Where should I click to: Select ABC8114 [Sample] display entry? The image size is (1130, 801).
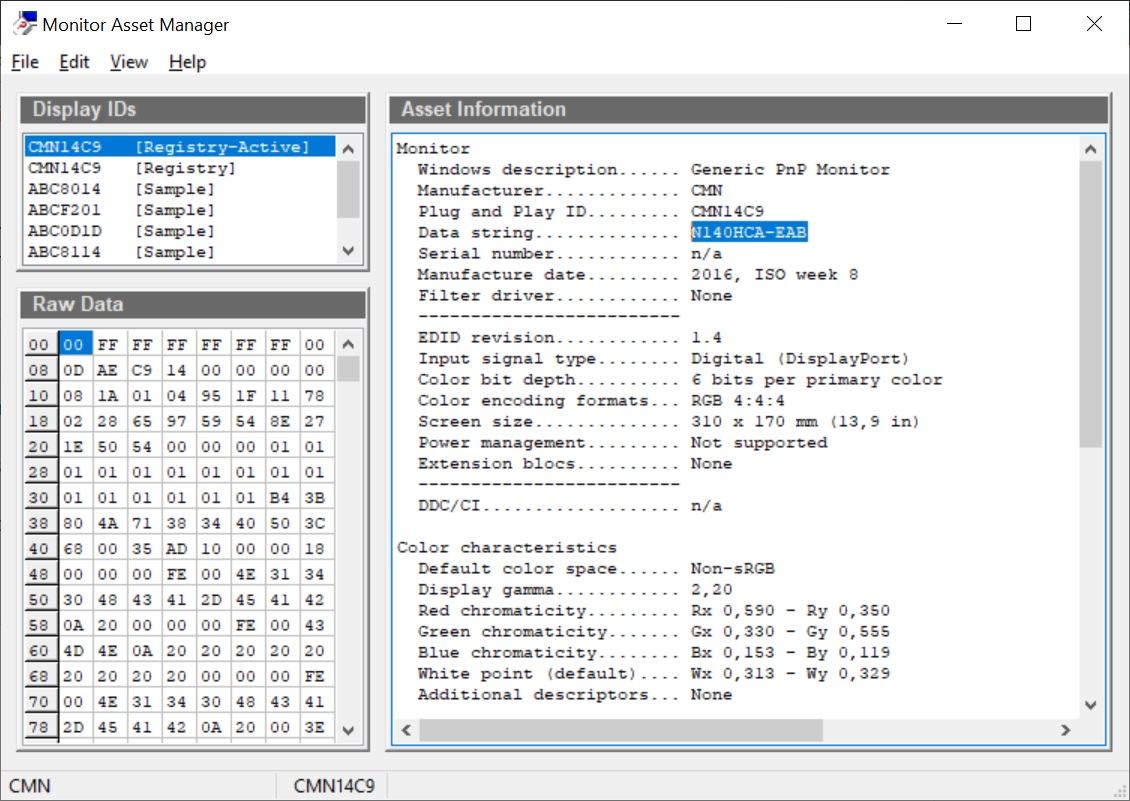[x=179, y=252]
